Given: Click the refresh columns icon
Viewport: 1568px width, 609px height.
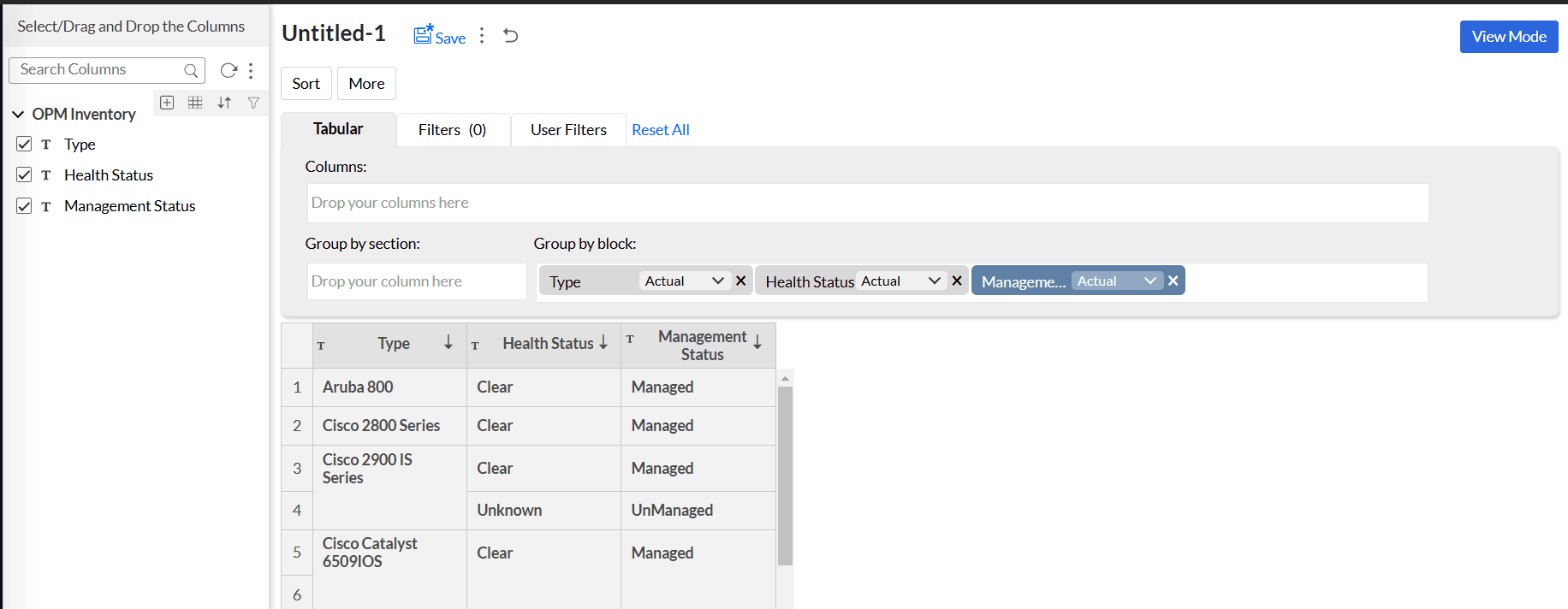Looking at the screenshot, I should [x=229, y=70].
